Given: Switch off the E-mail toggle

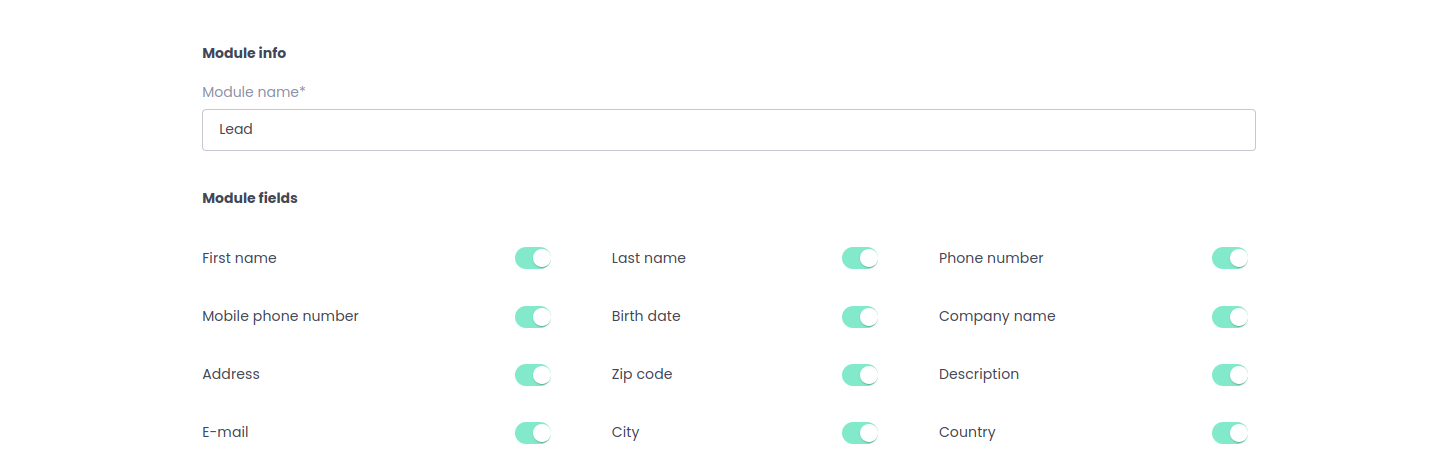Looking at the screenshot, I should click(533, 433).
